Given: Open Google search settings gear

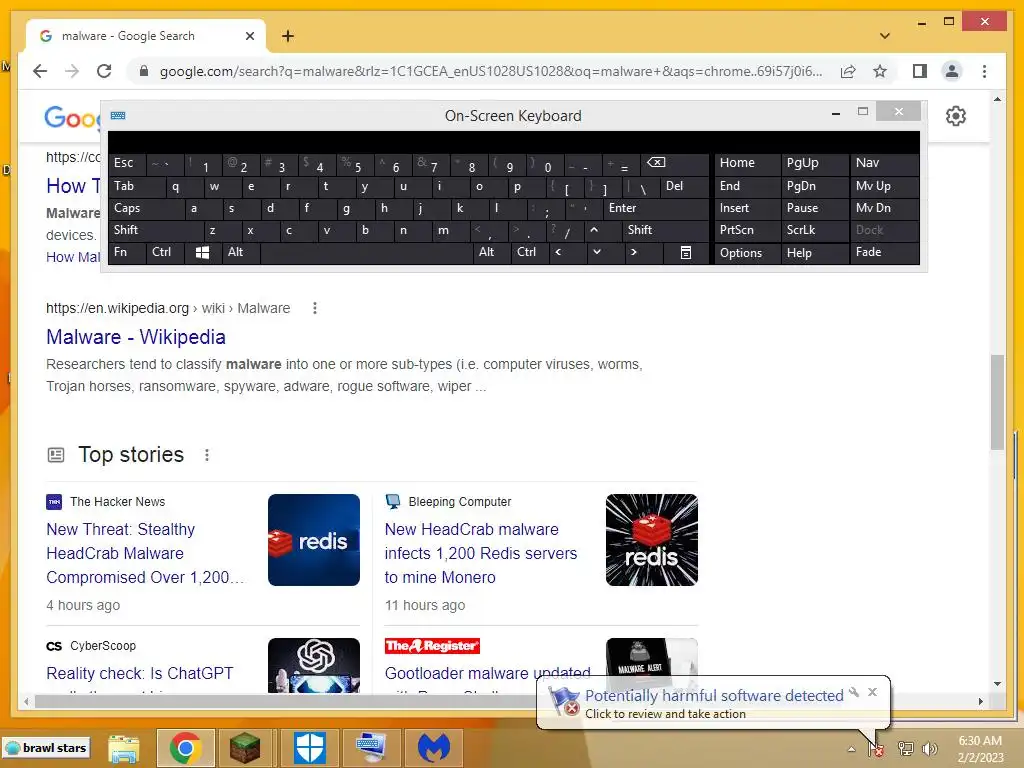Looking at the screenshot, I should 955,116.
